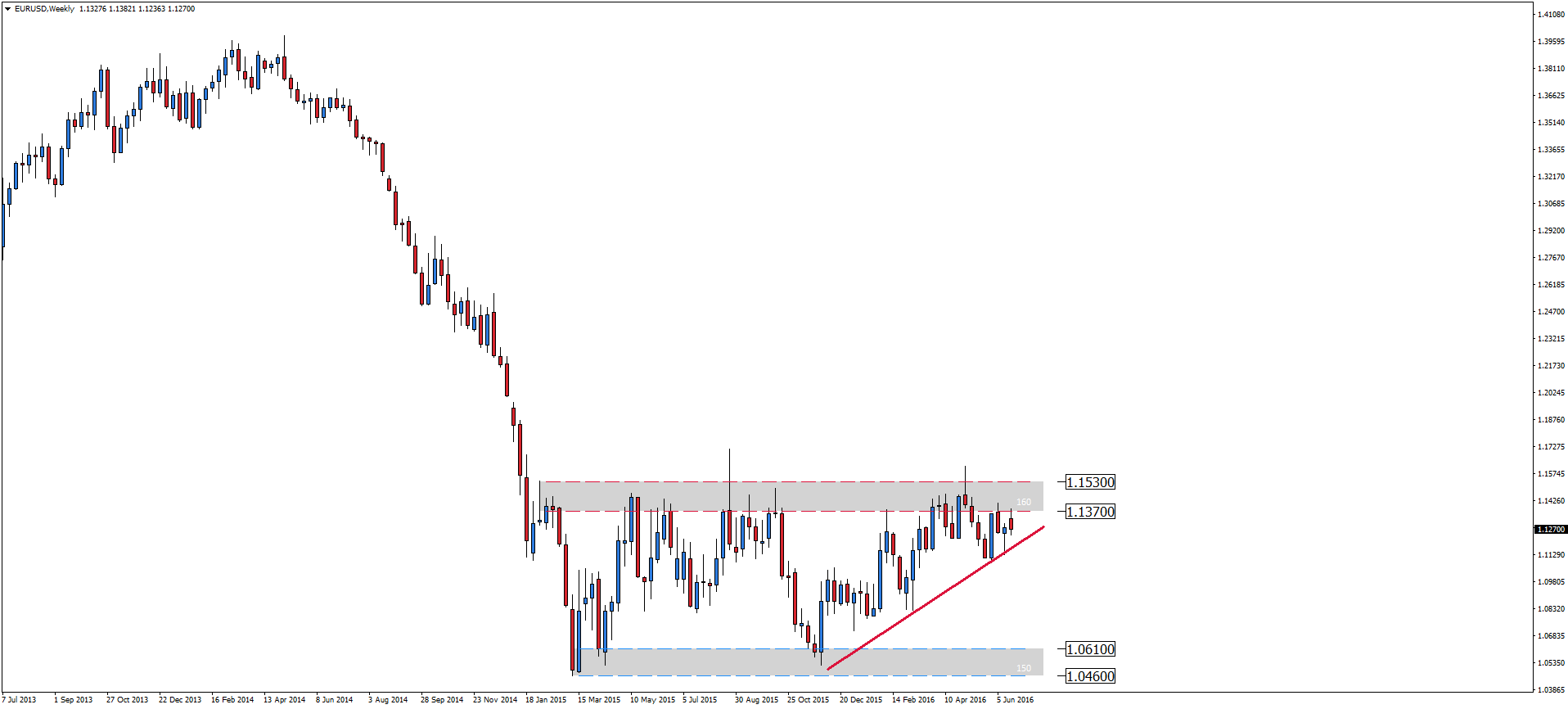Click the current price tag 1.12700 on axis
The image size is (1568, 709).
[1551, 530]
